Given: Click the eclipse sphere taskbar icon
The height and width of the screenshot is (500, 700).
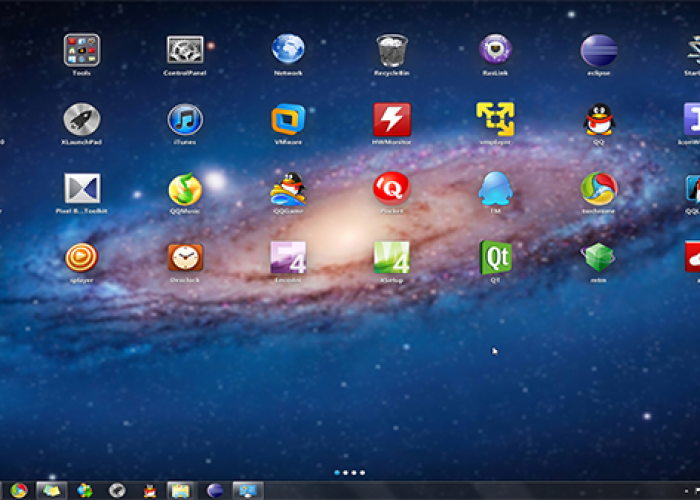Looking at the screenshot, I should tap(215, 491).
